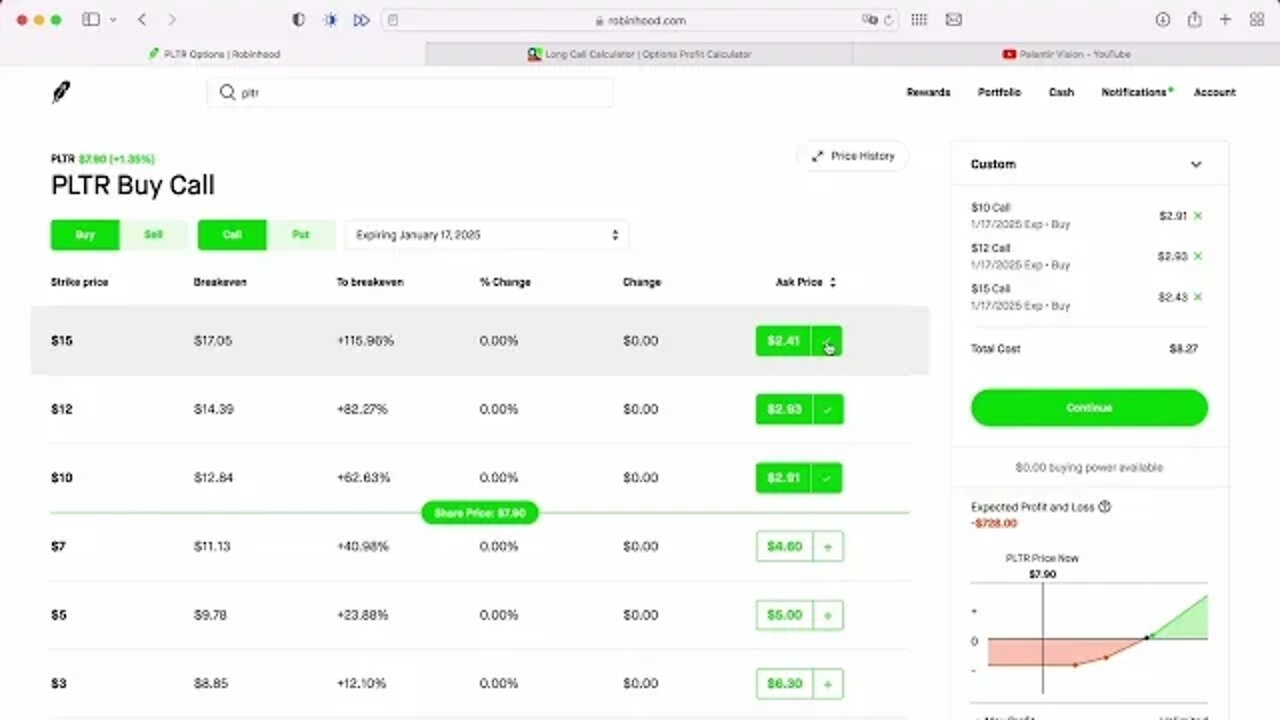Click the translate icon in address bar

(x=870, y=20)
